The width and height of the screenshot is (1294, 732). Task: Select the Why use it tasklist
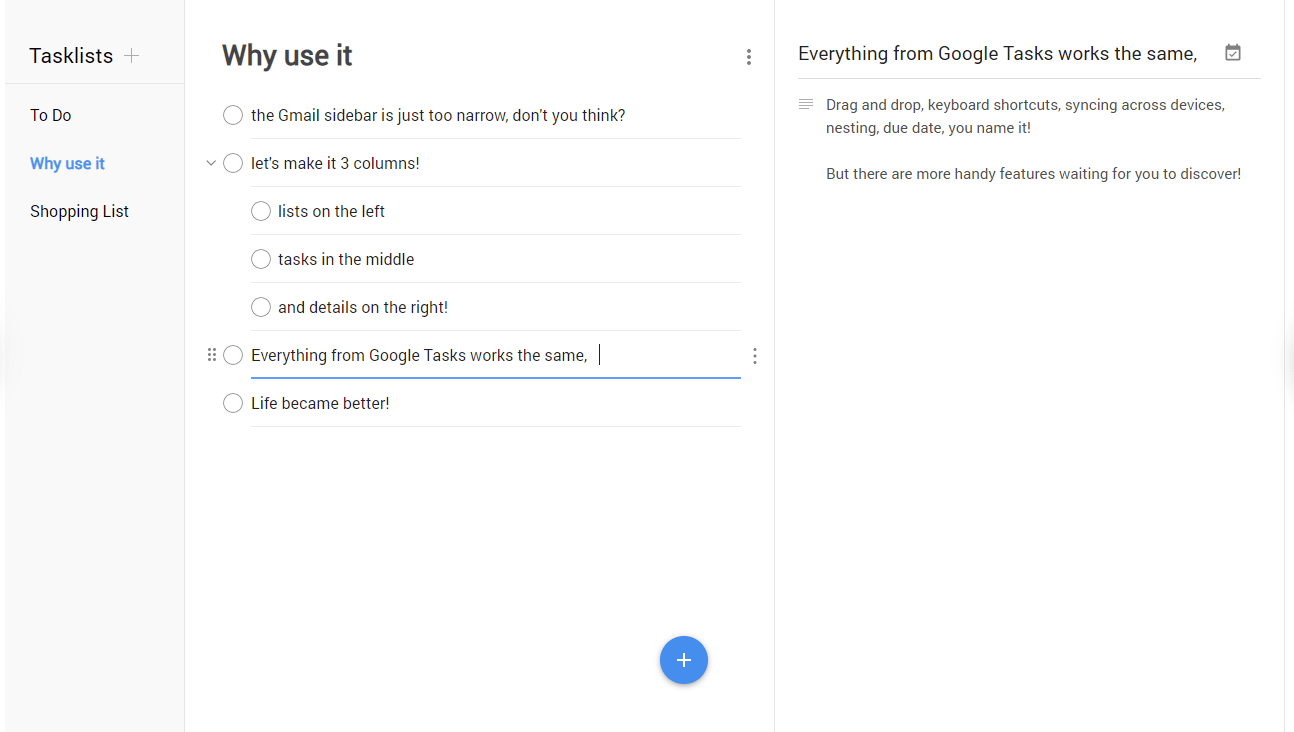[67, 163]
